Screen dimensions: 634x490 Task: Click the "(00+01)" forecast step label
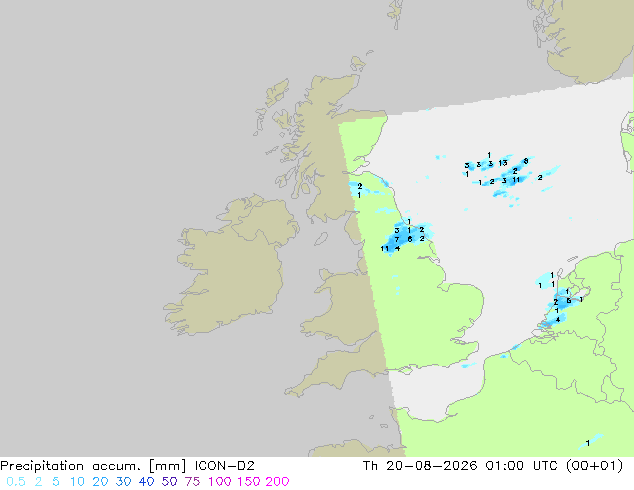click(x=595, y=466)
